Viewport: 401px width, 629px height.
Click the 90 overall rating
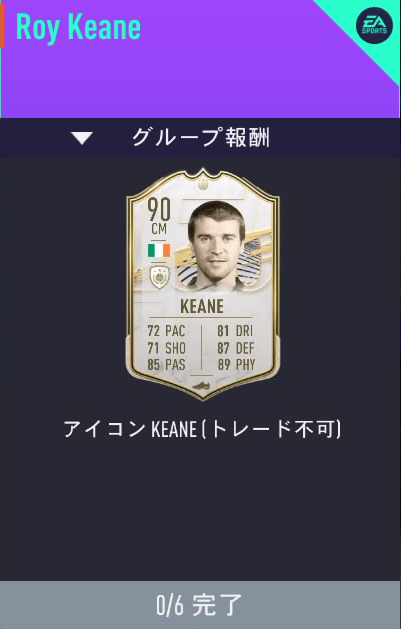159,209
